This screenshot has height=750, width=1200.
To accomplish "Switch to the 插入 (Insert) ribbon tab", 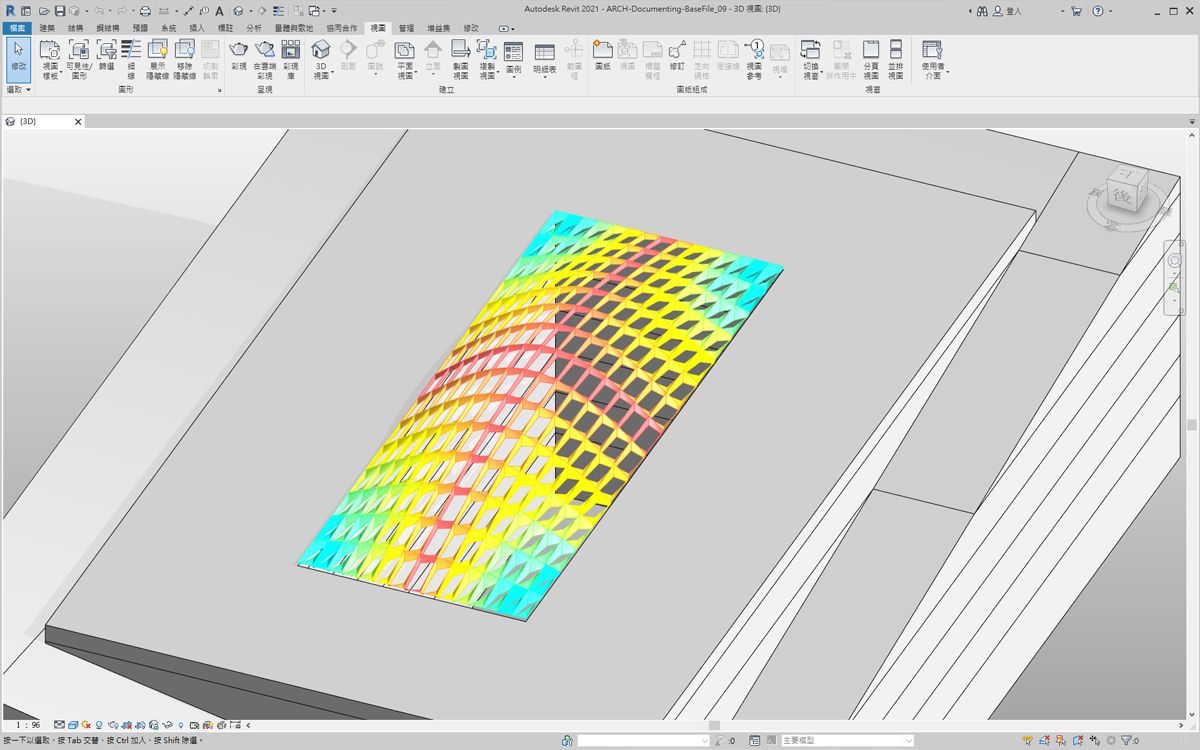I will (197, 28).
